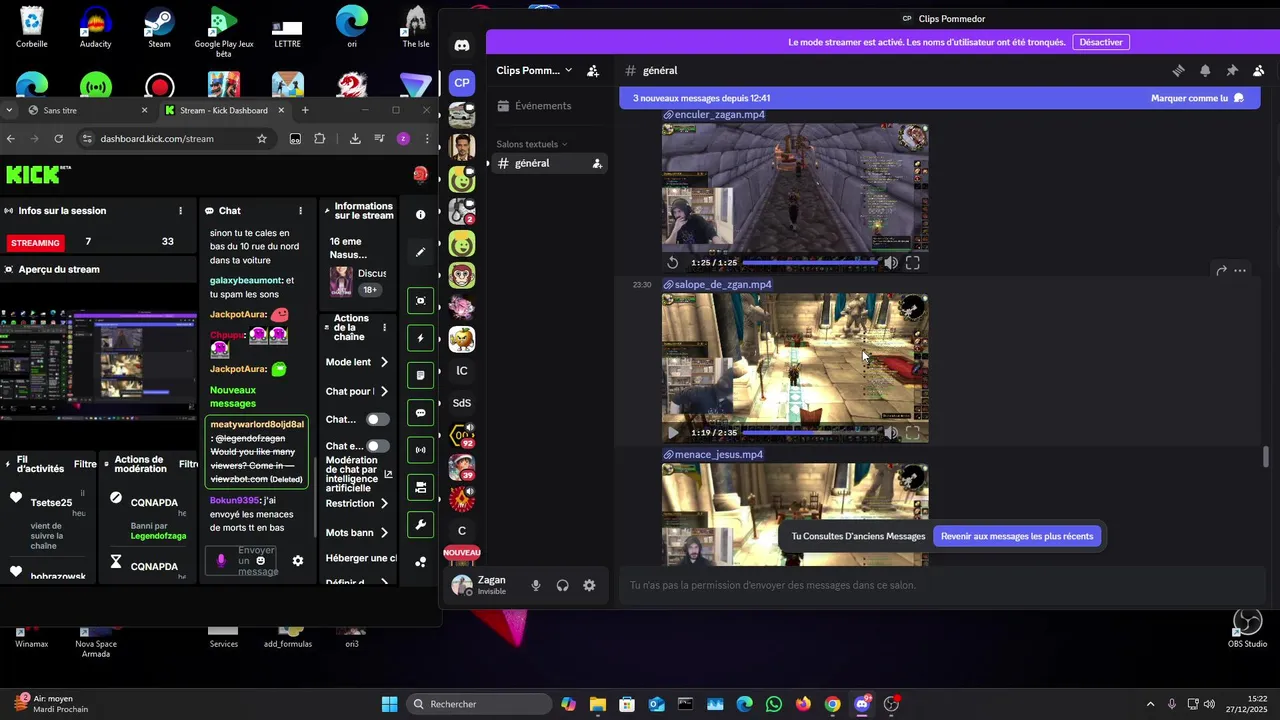Play salope_de_zgan.mp4 video
This screenshot has height=720, width=1280.
coord(673,433)
